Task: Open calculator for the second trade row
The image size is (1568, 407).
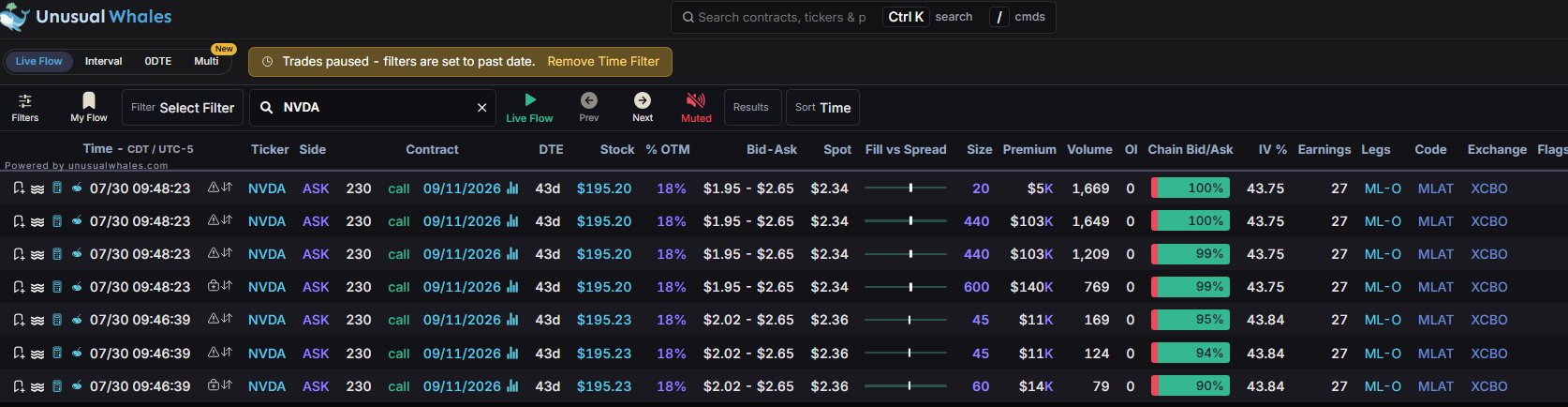Action: (x=57, y=221)
